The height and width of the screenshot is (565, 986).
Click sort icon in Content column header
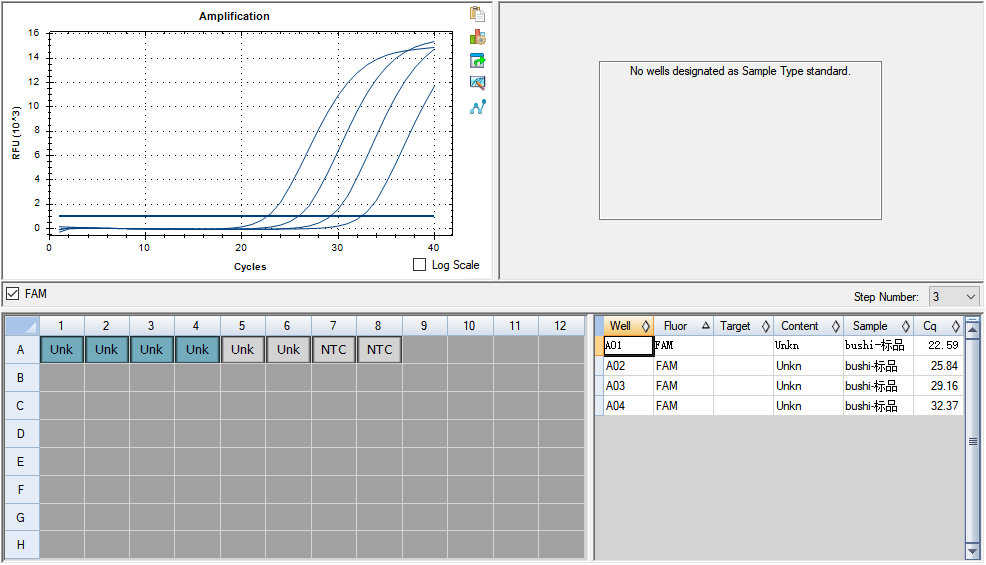835,326
